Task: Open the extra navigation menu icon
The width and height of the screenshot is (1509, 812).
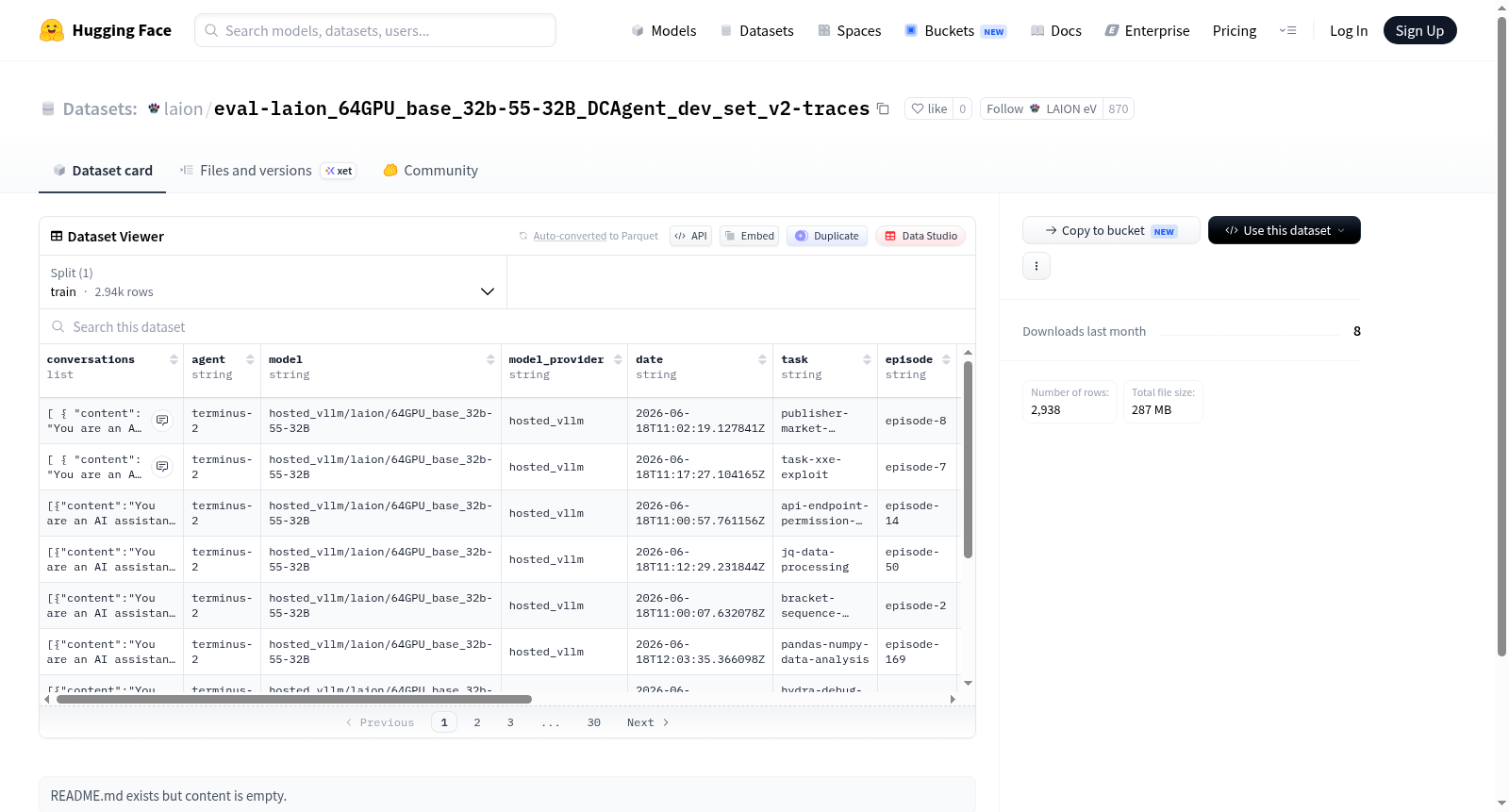Action: [x=1287, y=30]
